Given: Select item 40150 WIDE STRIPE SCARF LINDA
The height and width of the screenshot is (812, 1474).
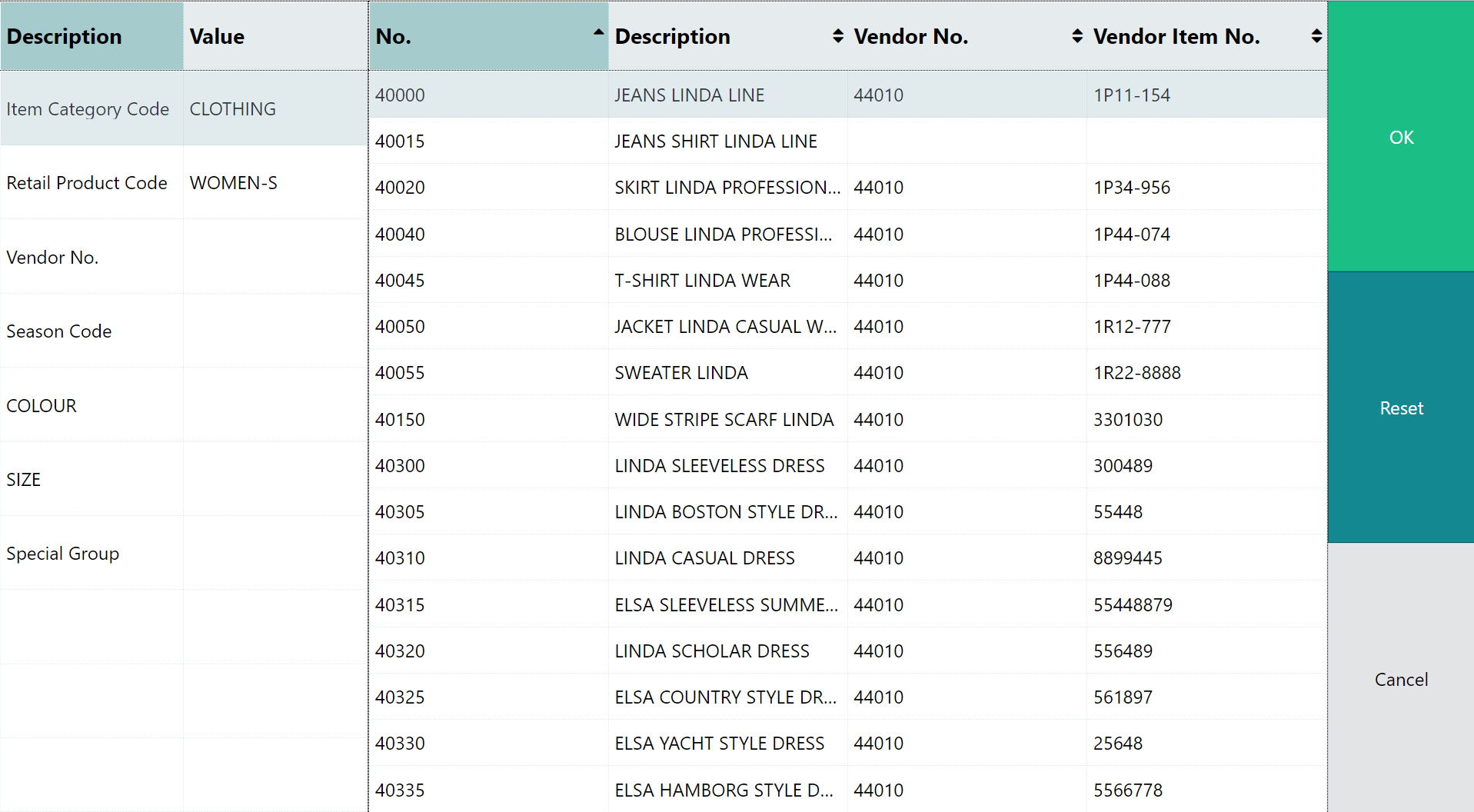Looking at the screenshot, I should [848, 419].
